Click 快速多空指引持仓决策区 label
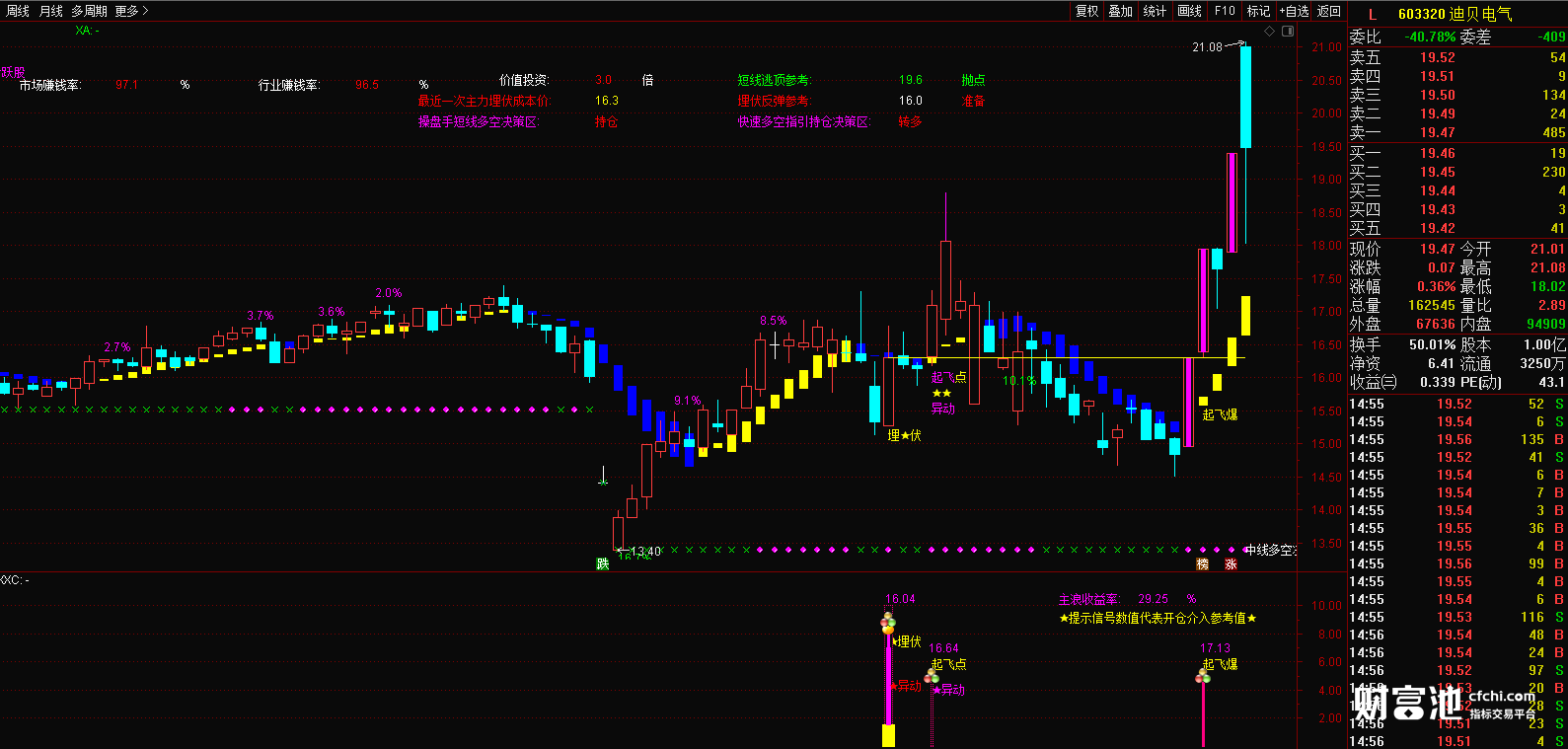This screenshot has height=749, width=1568. pos(804,122)
